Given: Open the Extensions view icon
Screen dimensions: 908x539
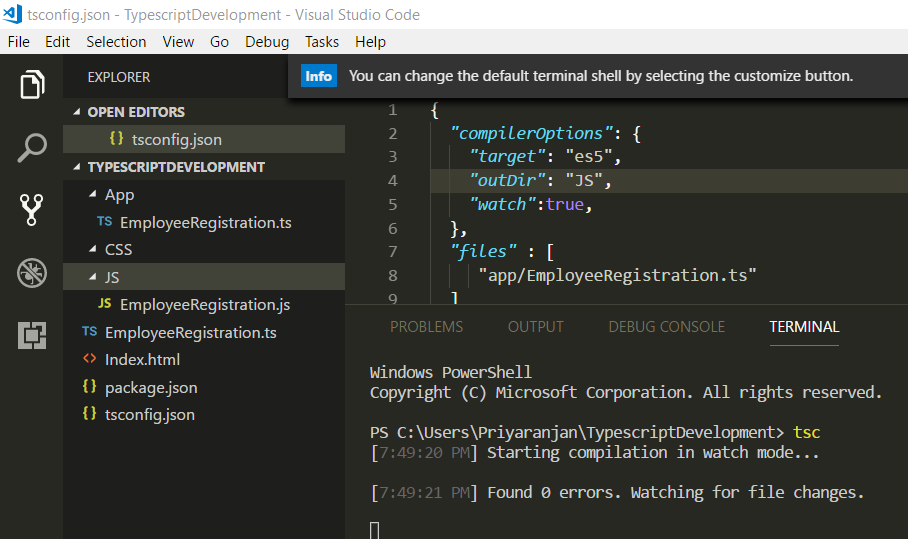Looking at the screenshot, I should tap(32, 335).
